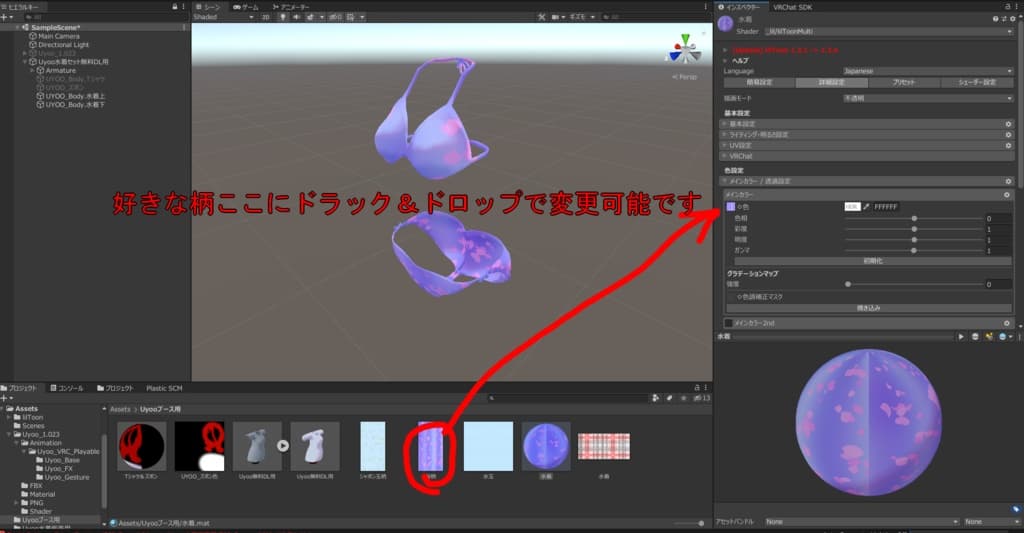
Task: Switch to the Console tab
Action: click(x=67, y=388)
